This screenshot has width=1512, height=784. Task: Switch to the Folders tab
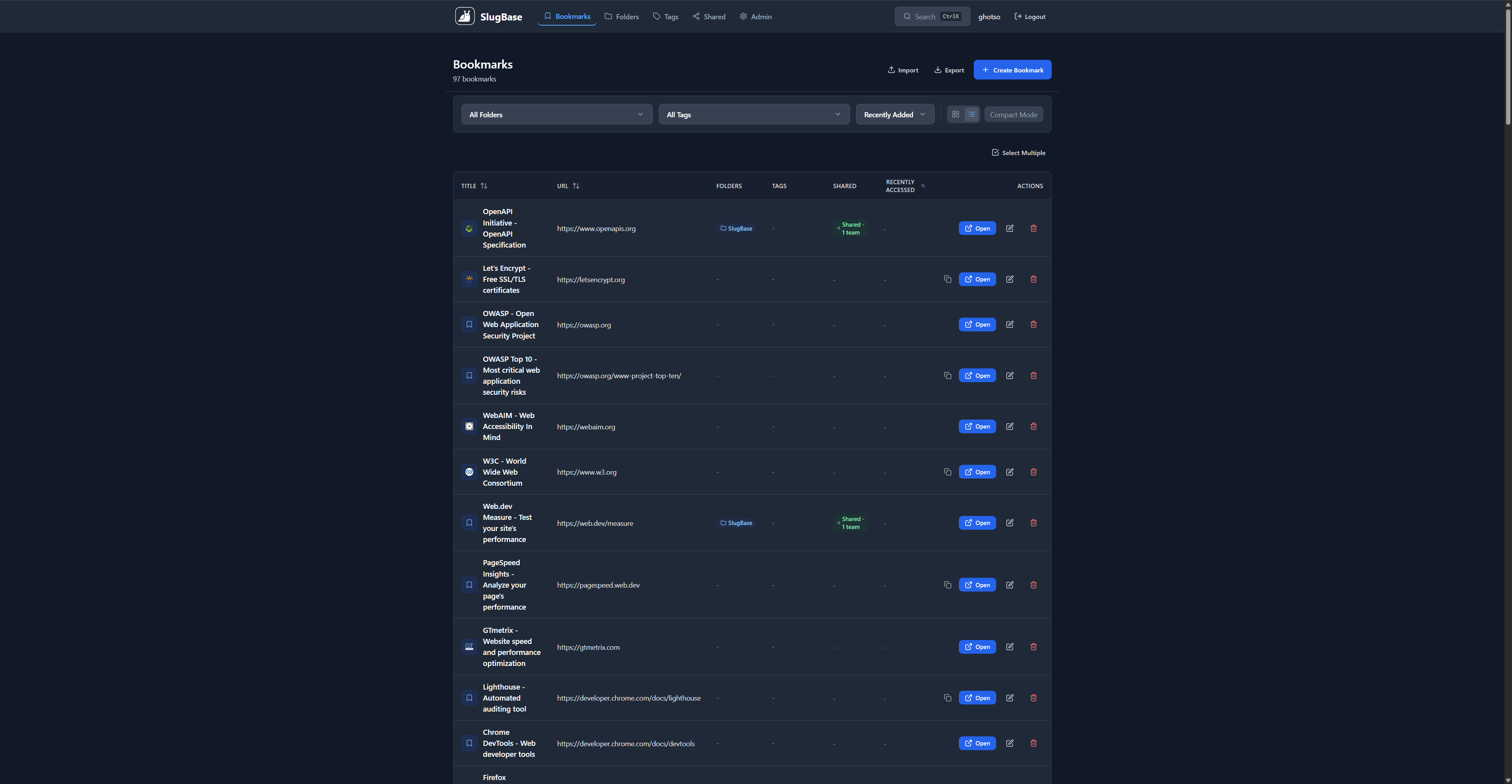[x=622, y=16]
